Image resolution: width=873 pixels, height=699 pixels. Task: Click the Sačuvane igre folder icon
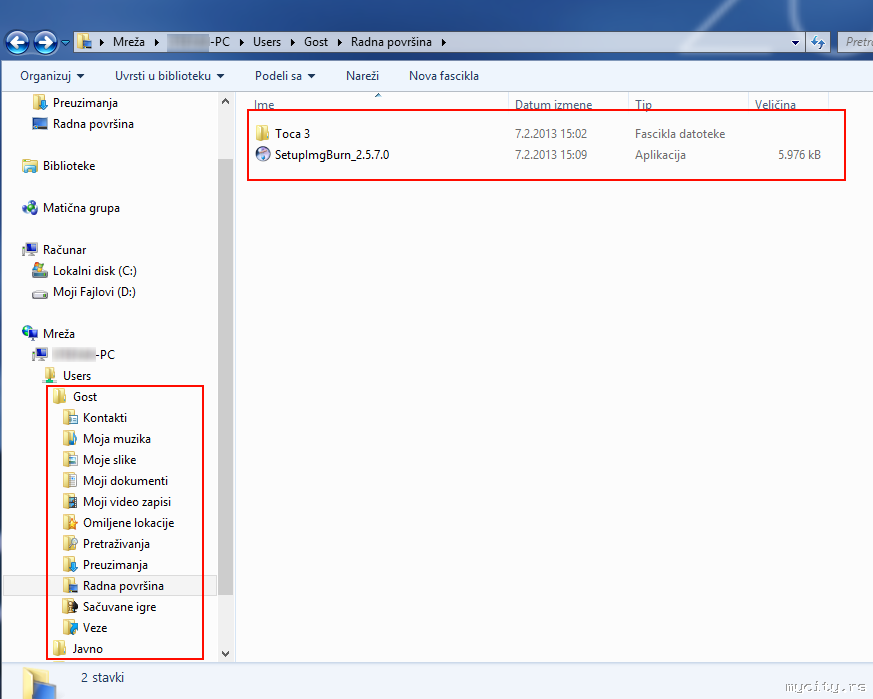70,607
